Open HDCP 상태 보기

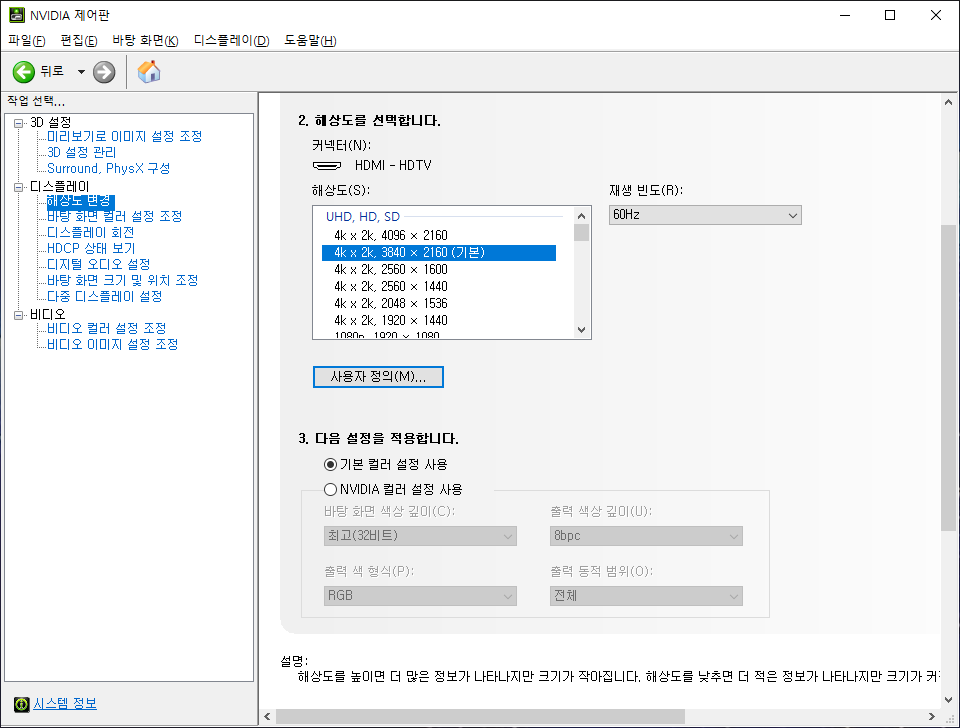coord(91,248)
